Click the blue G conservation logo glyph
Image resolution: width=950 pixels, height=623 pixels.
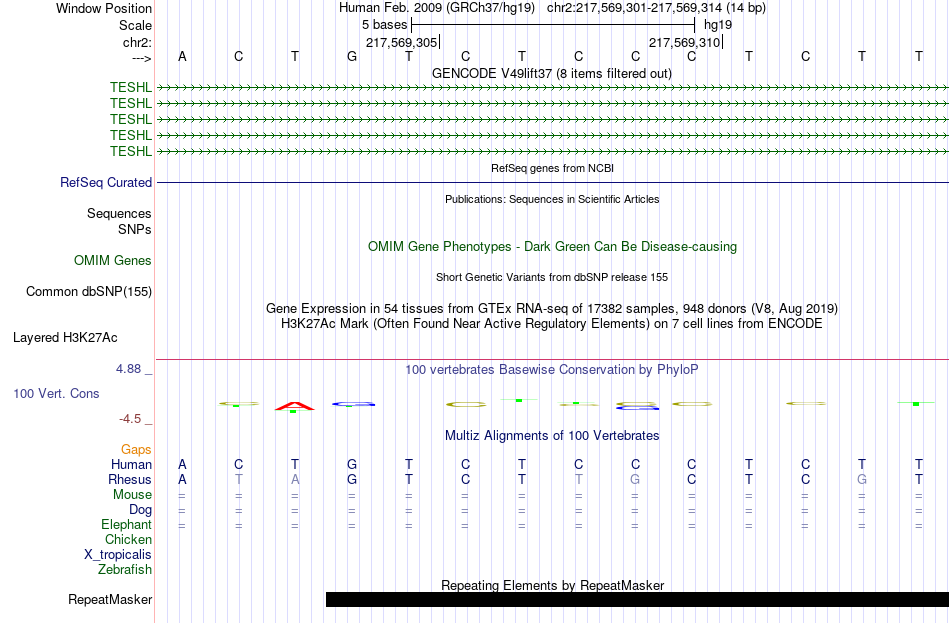354,404
